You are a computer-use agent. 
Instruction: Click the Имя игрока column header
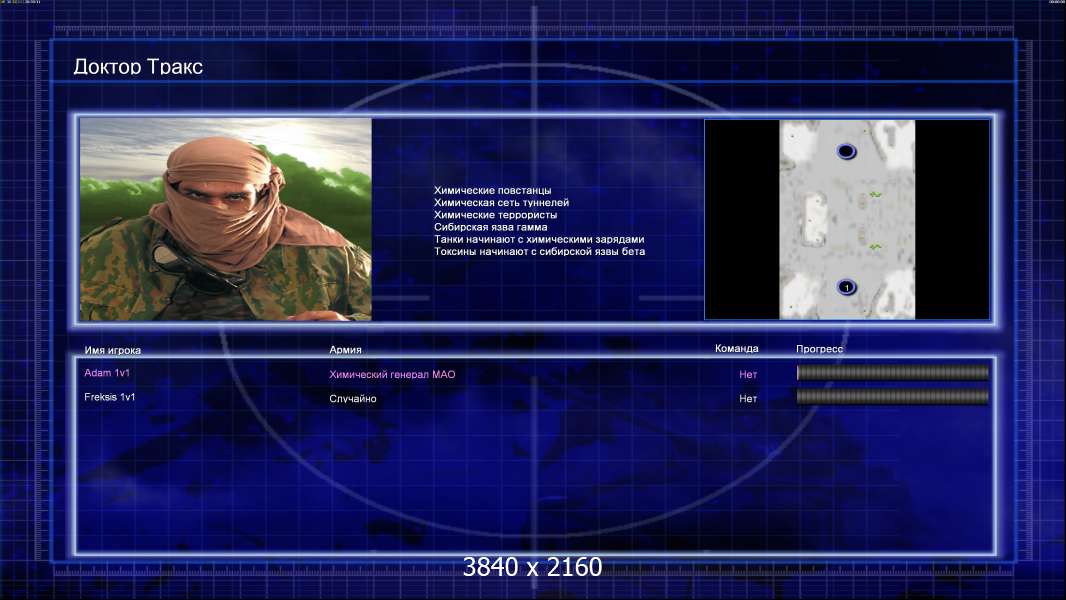(x=113, y=350)
